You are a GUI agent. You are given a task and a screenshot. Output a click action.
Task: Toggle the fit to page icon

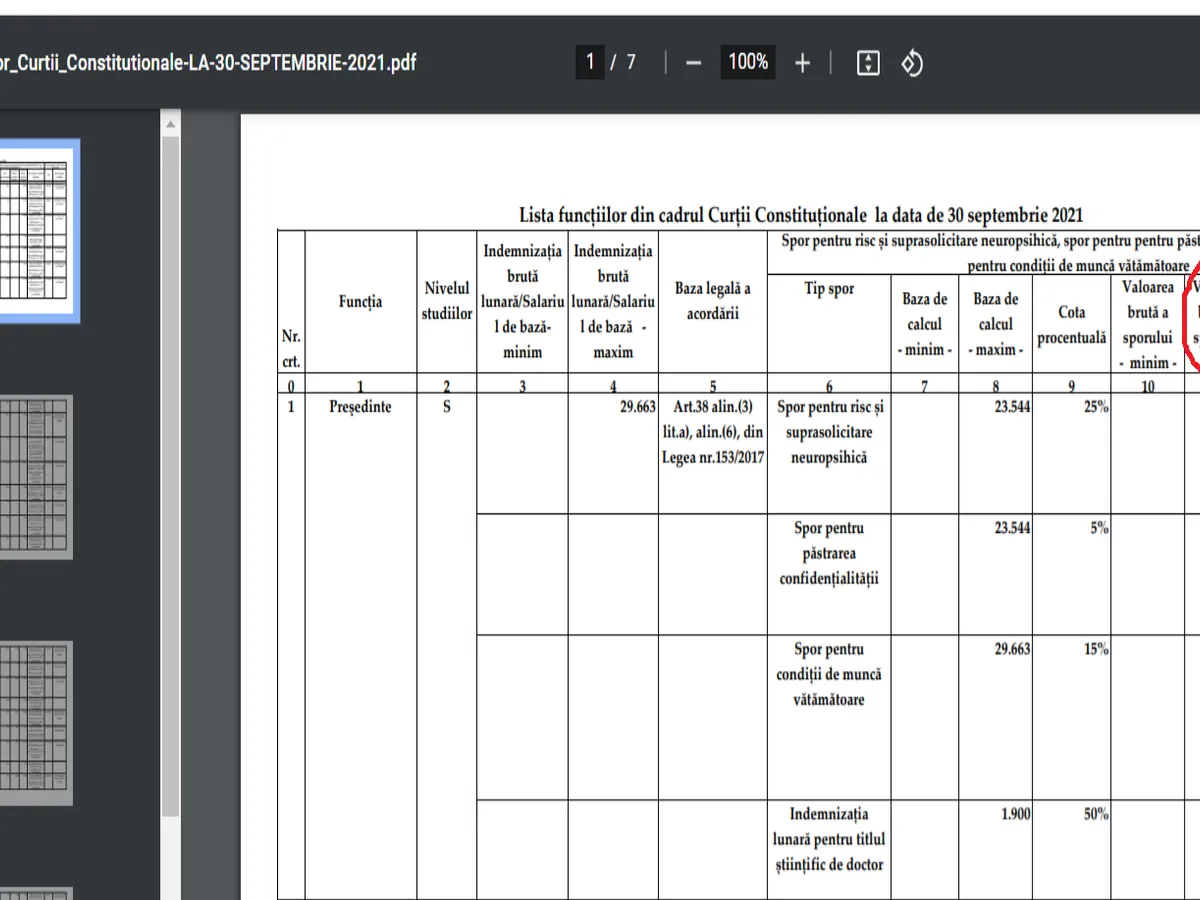(868, 63)
